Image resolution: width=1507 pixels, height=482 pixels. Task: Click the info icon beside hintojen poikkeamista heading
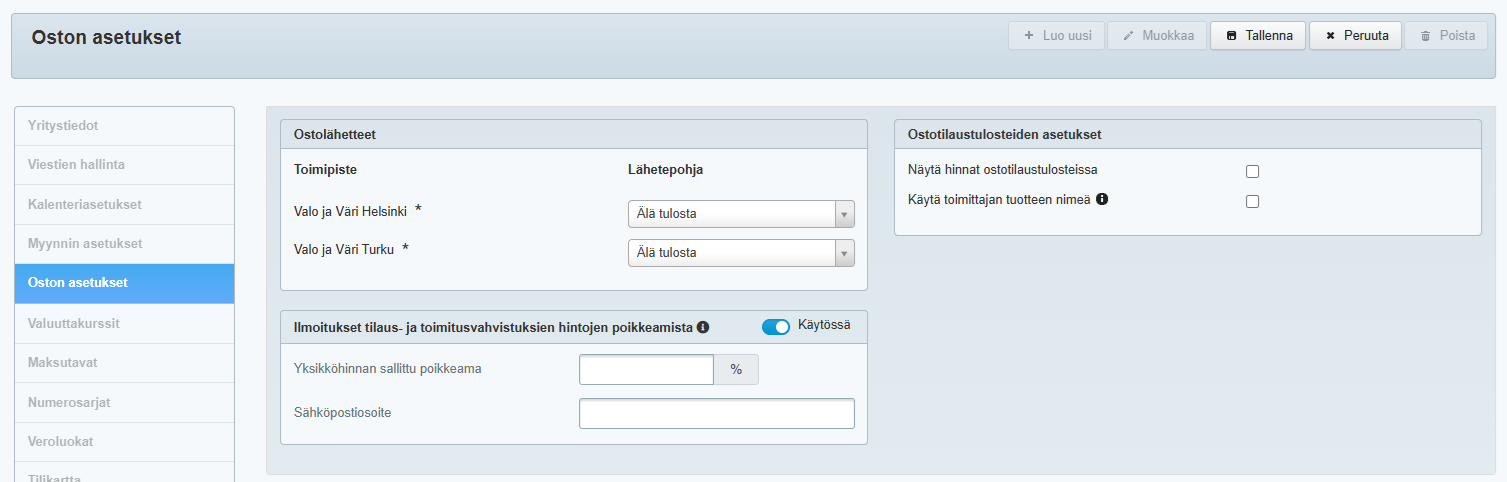coord(703,327)
